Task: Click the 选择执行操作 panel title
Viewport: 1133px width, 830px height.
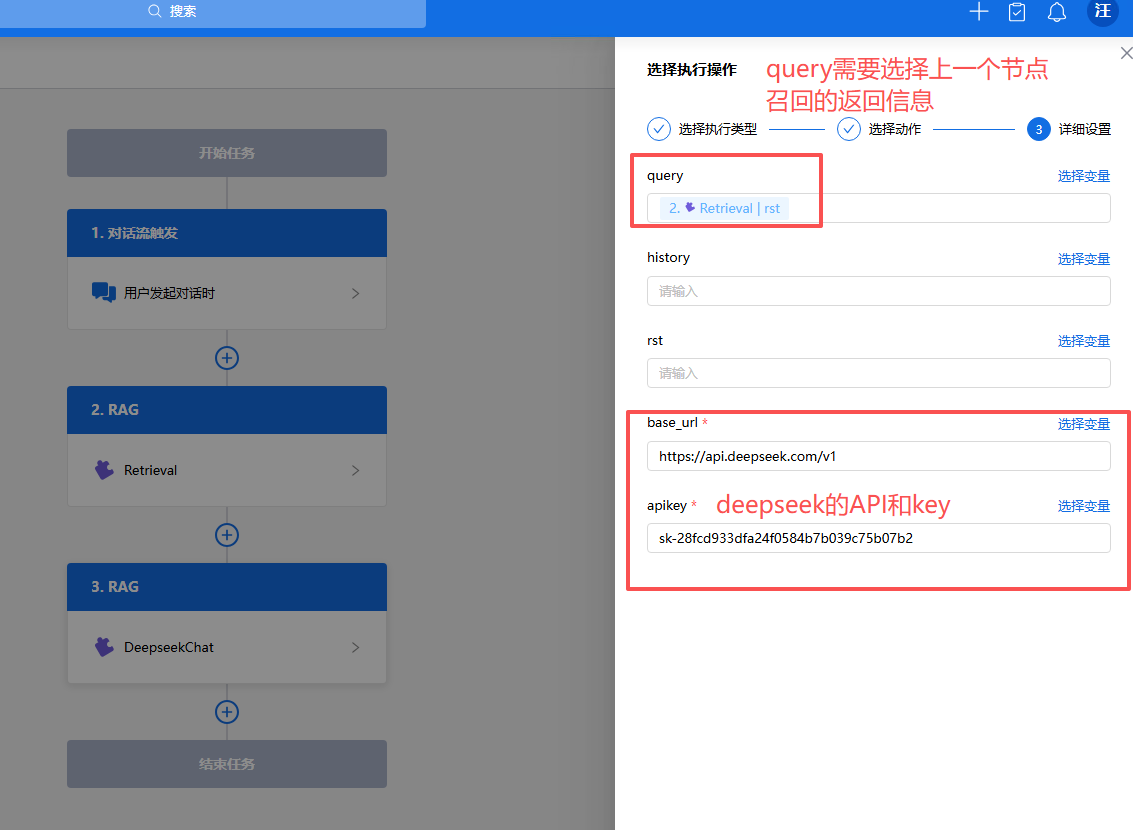Action: [x=692, y=69]
